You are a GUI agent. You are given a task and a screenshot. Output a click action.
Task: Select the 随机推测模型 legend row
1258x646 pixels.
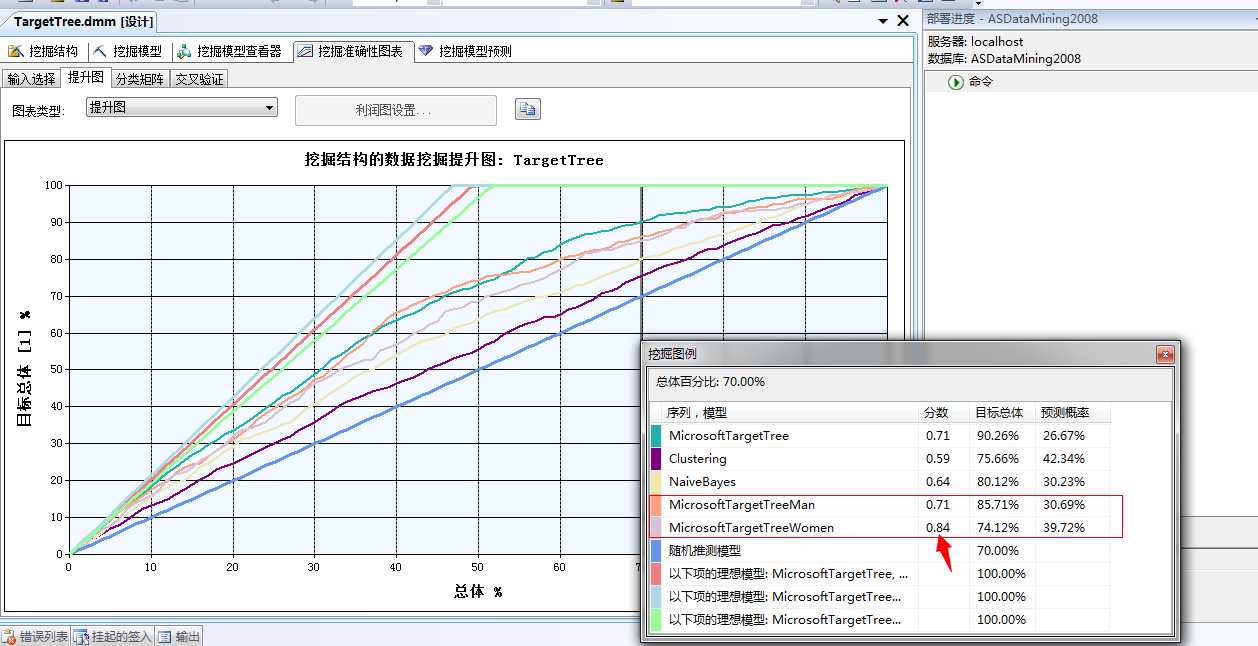[880, 551]
